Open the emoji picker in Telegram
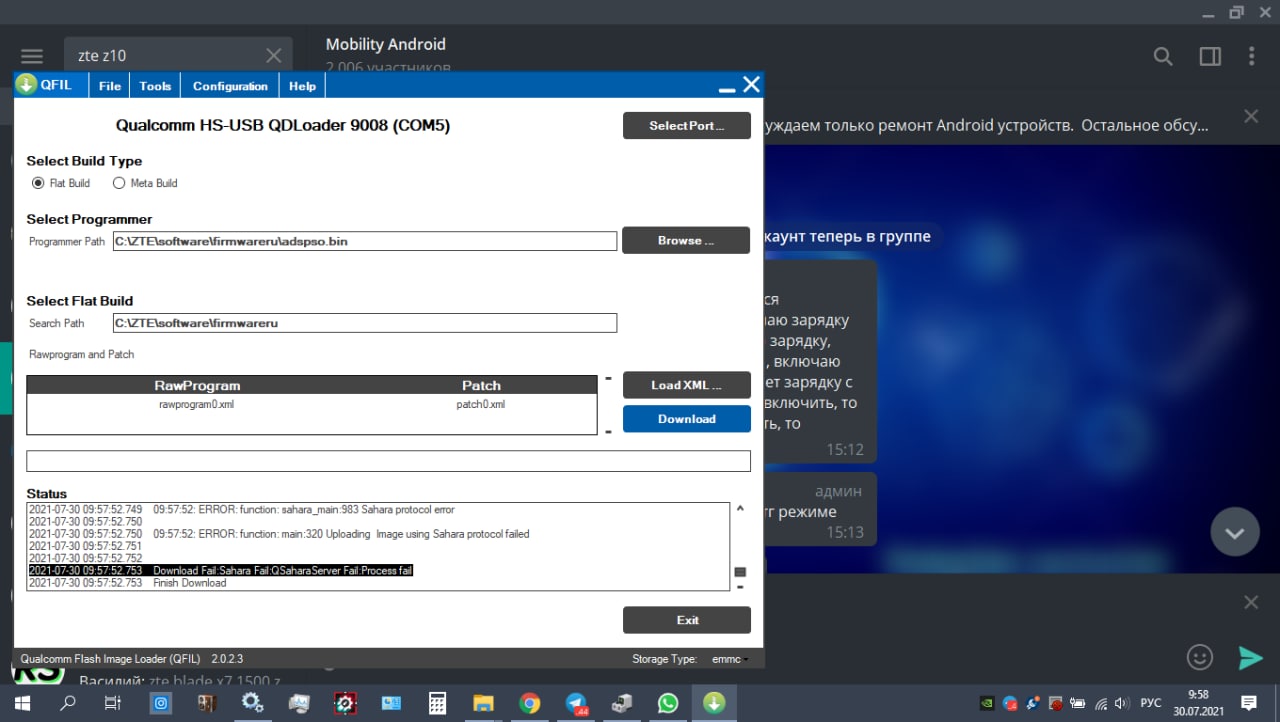Image resolution: width=1280 pixels, height=722 pixels. pos(1199,657)
